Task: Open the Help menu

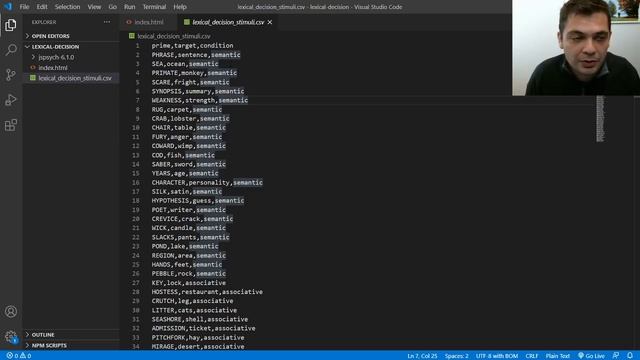Action: click(180, 7)
